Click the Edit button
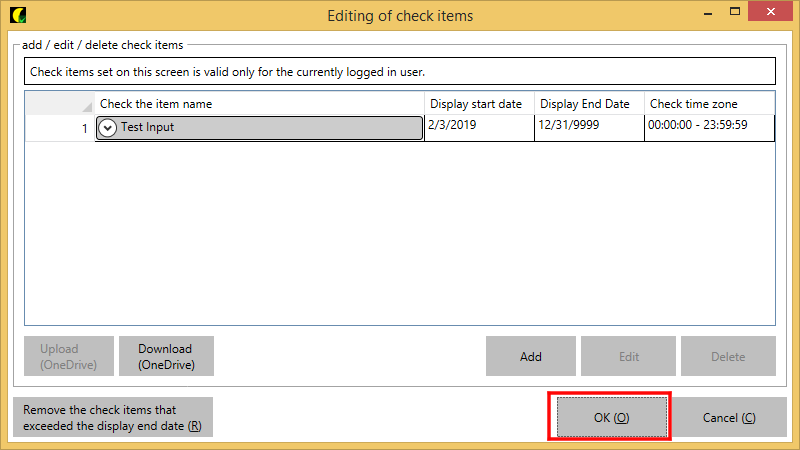 [628, 356]
